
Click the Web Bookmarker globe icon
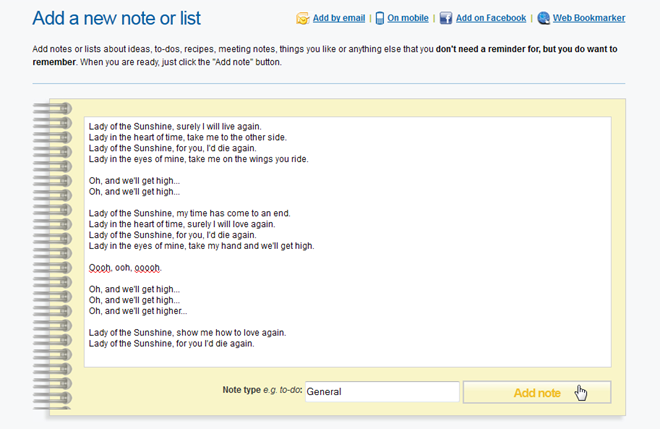[543, 18]
